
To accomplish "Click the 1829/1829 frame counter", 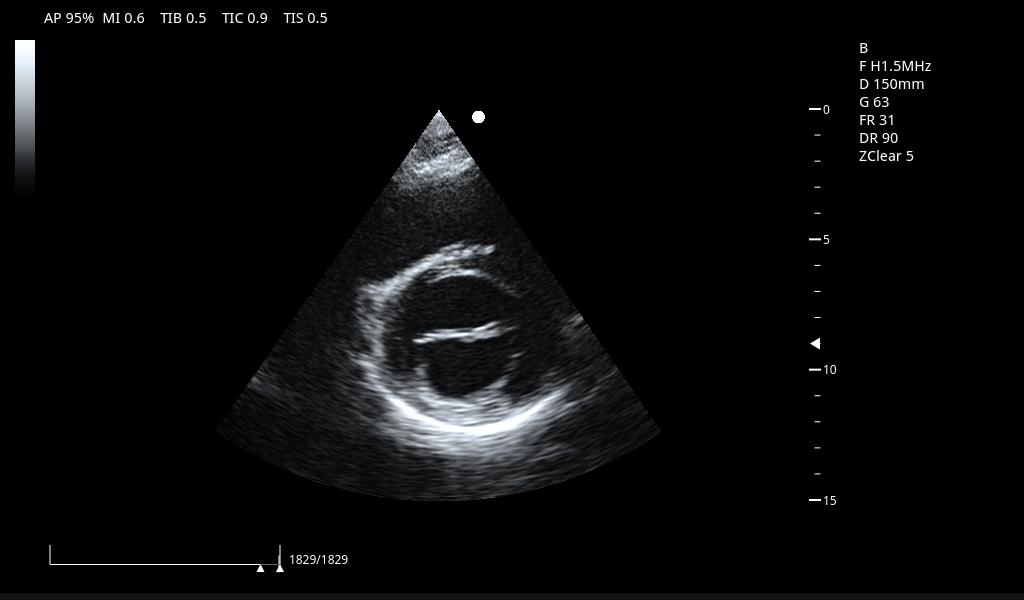I will [x=317, y=560].
